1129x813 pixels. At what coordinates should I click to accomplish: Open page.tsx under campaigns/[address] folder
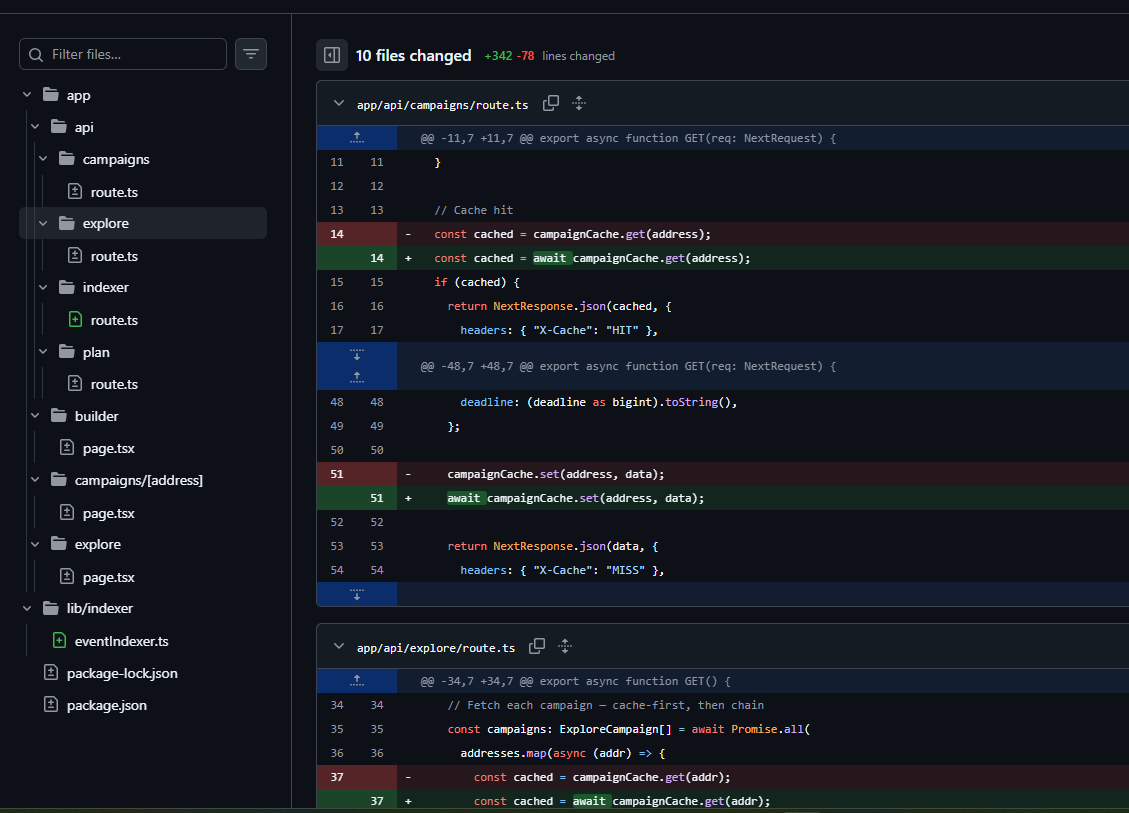pyautogui.click(x=109, y=513)
